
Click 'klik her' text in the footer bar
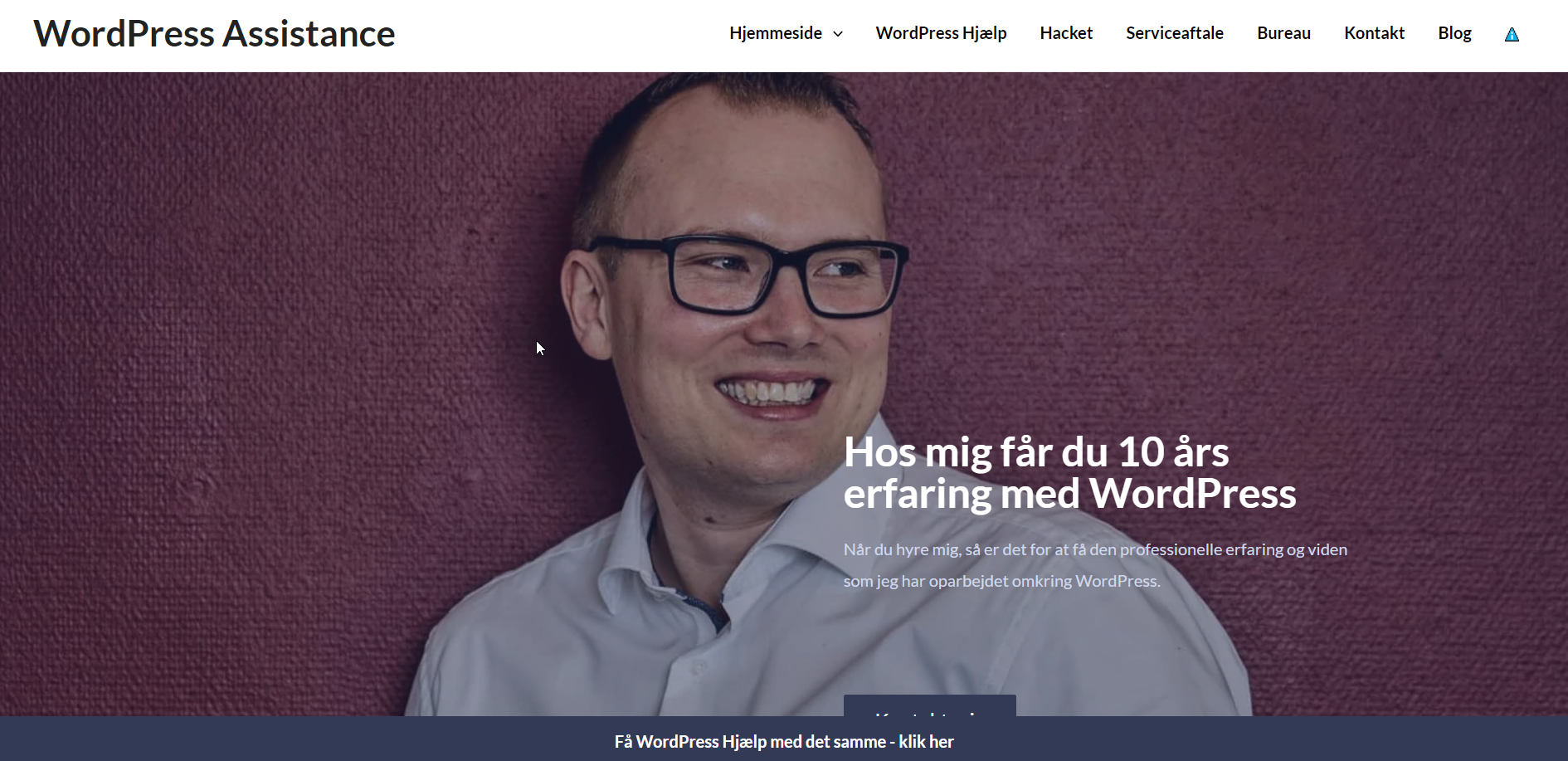coord(926,742)
